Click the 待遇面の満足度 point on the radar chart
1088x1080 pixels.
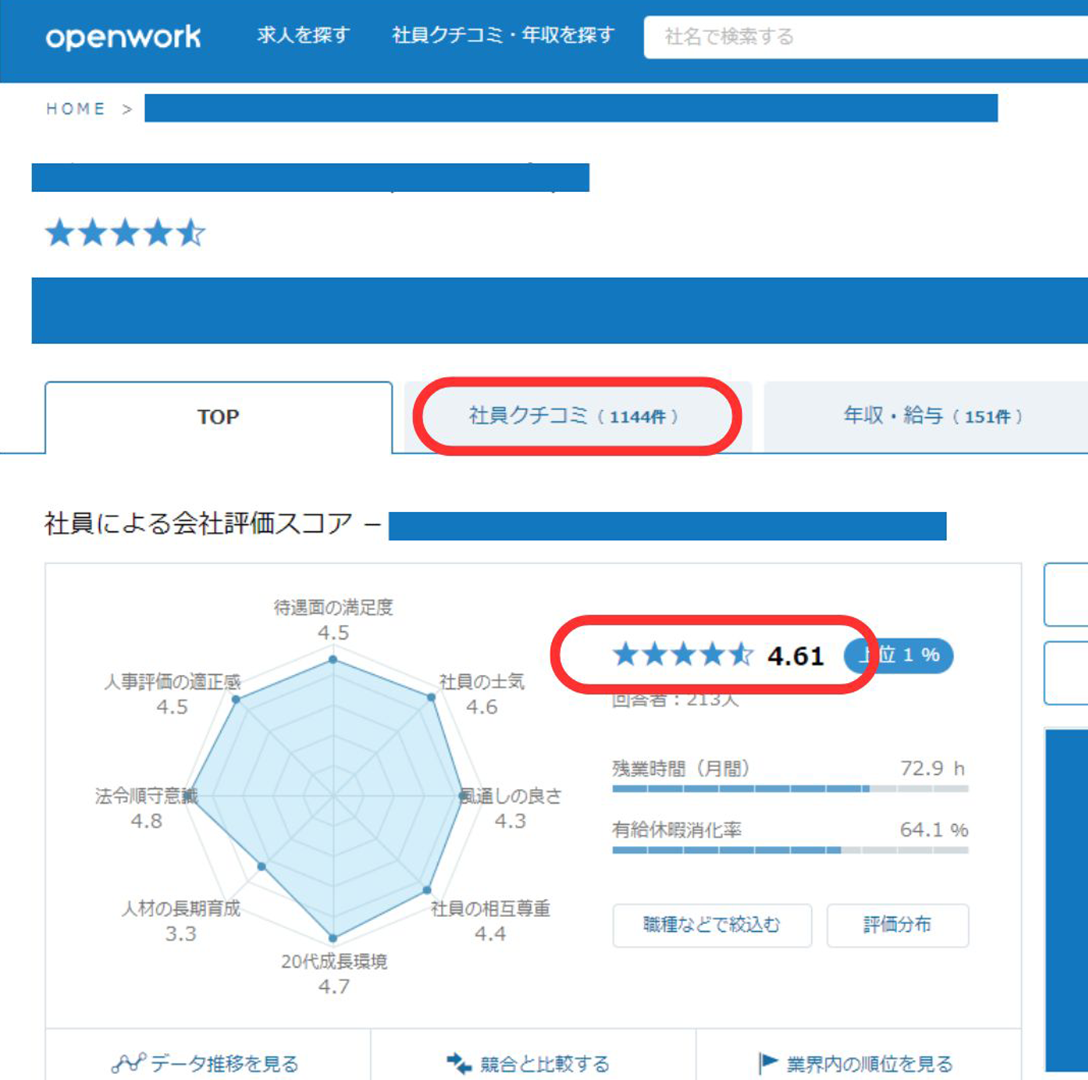[x=333, y=660]
